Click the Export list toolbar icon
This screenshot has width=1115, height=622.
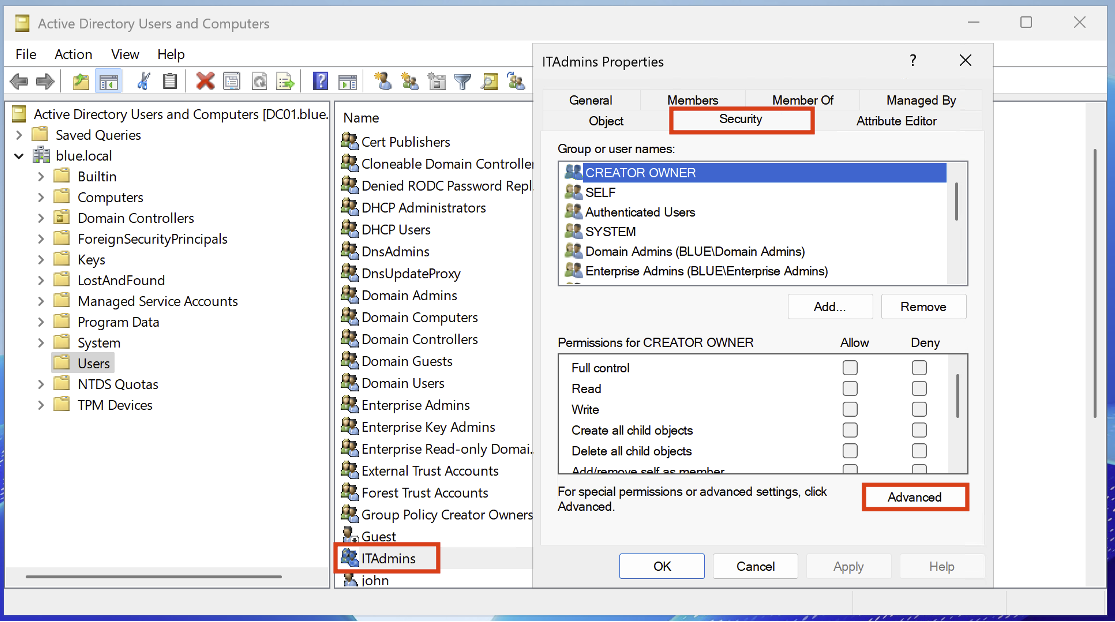285,82
